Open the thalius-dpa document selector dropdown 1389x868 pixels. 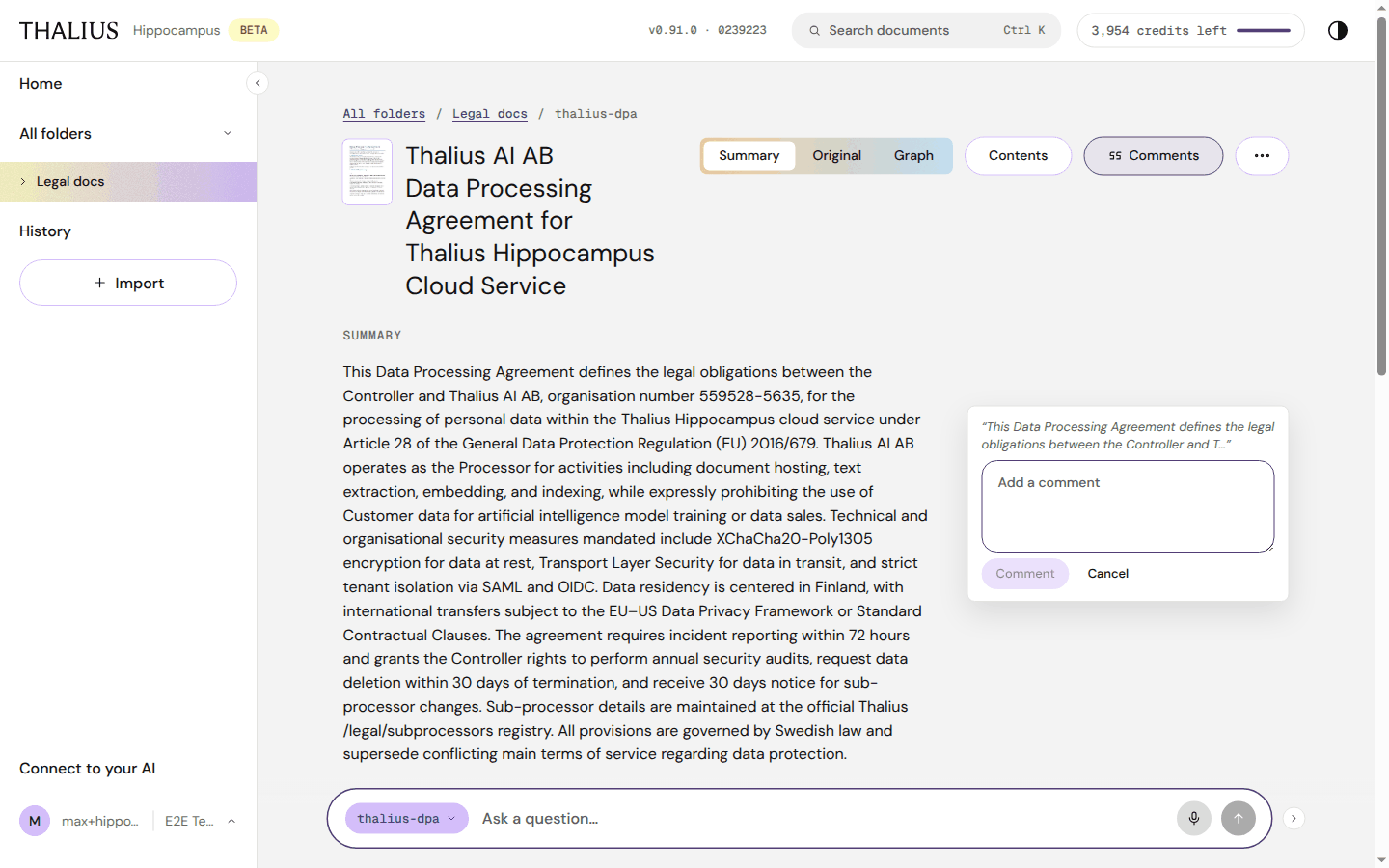[407, 819]
